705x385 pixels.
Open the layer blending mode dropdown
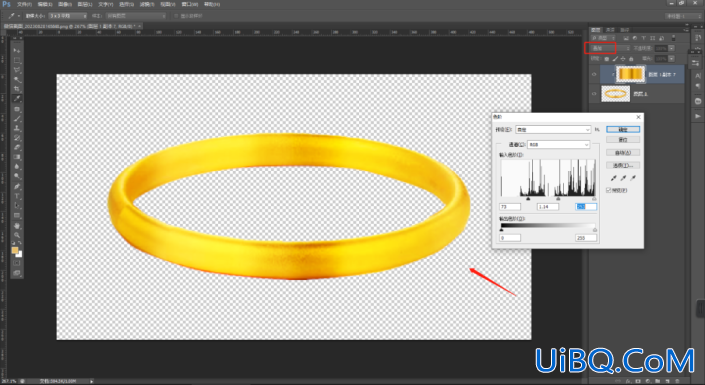[x=610, y=48]
